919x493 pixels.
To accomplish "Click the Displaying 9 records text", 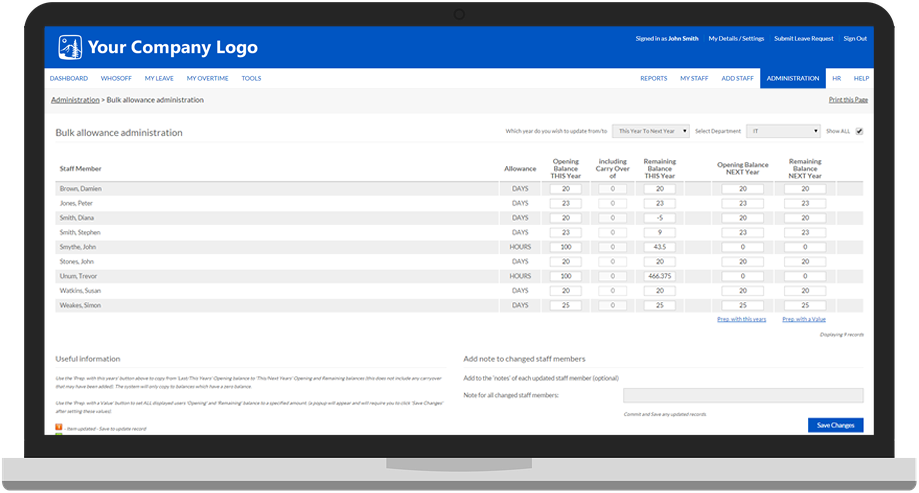I will 842,335.
